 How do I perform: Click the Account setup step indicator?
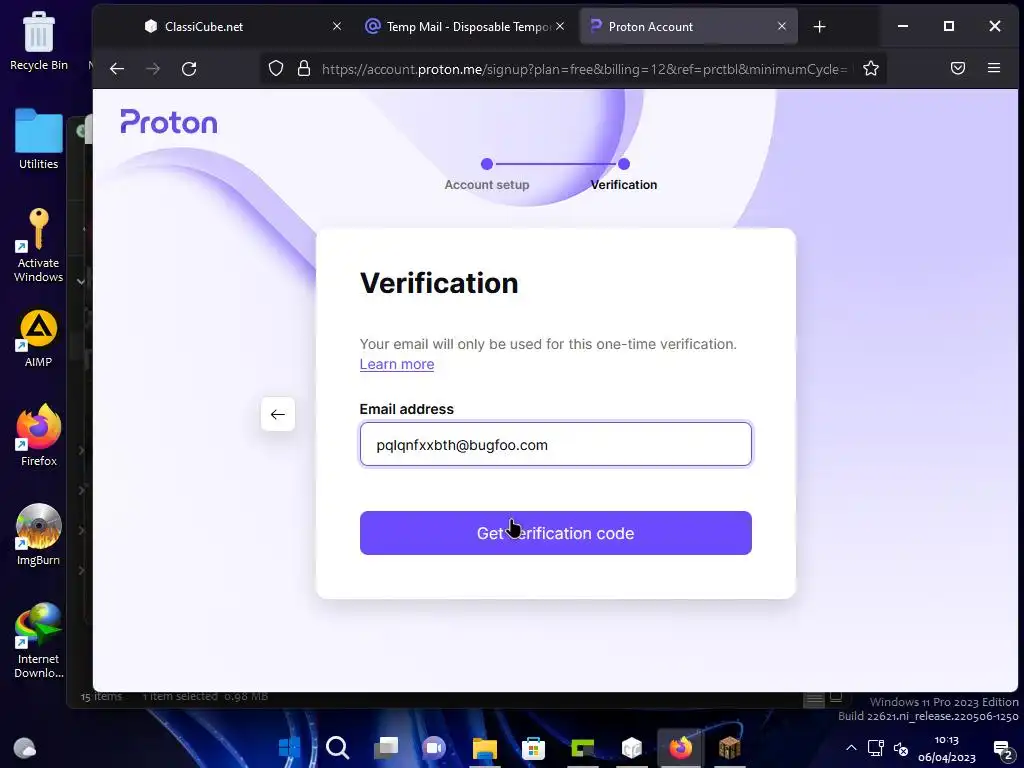(487, 174)
